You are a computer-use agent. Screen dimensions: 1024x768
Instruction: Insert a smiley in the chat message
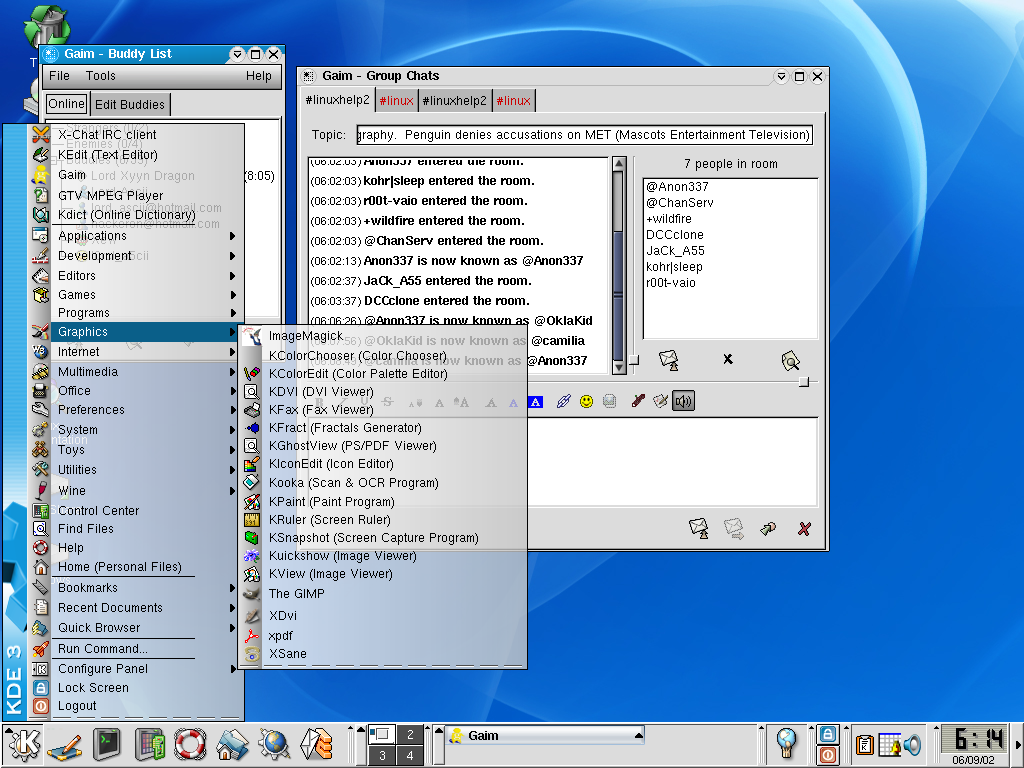click(x=586, y=401)
